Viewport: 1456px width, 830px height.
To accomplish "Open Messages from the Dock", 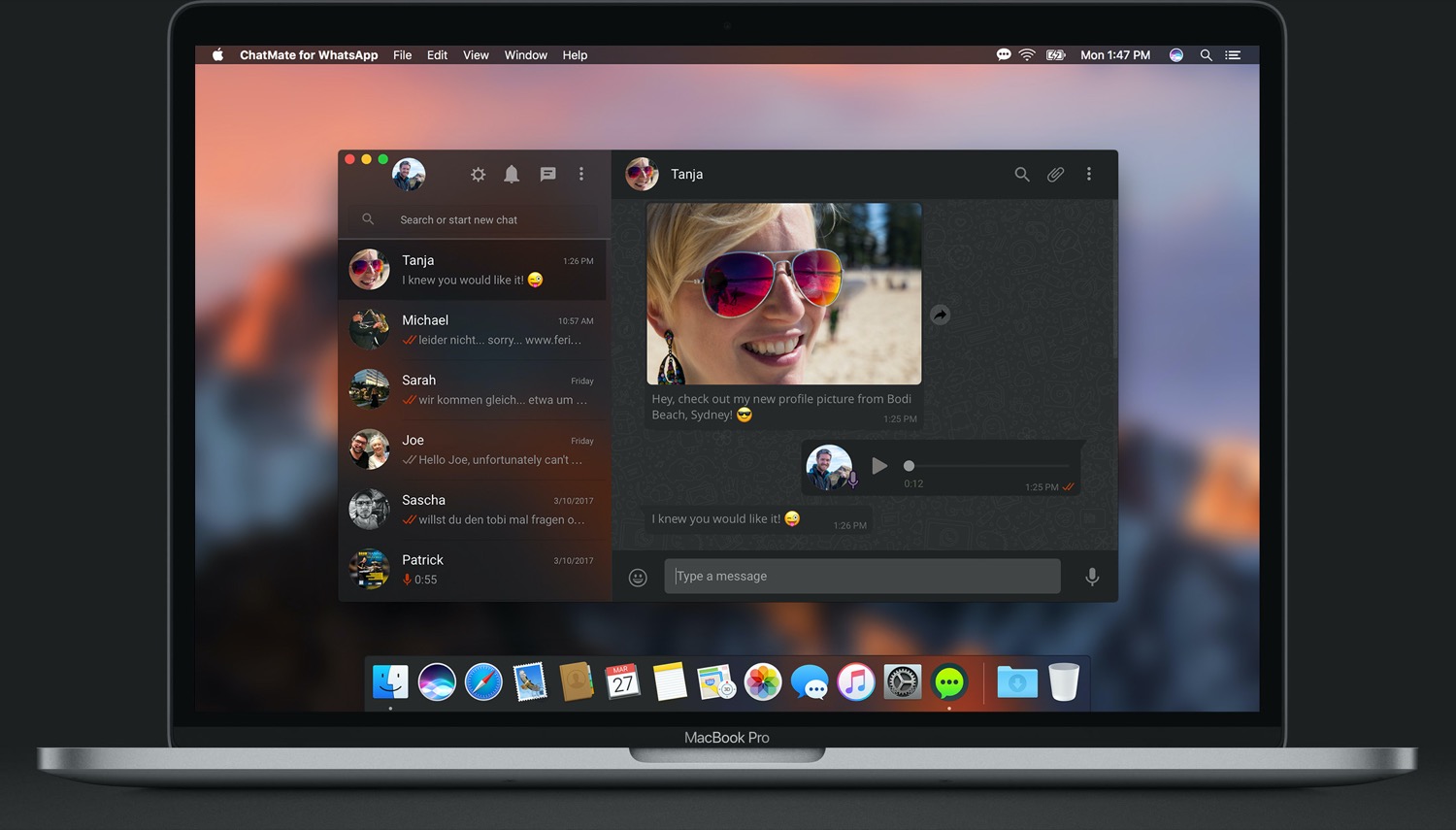I will tap(810, 682).
